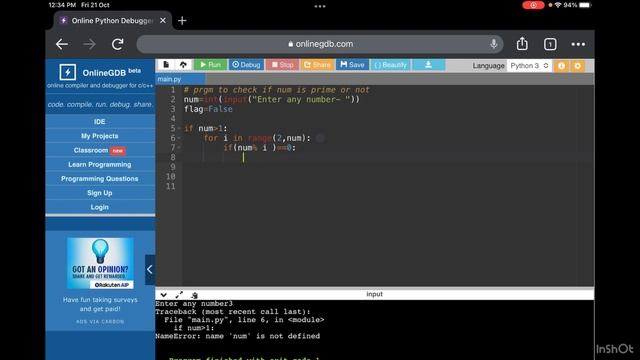This screenshot has width=640, height=360.
Task: Open a new browser tab with plus
Action: tap(182, 20)
